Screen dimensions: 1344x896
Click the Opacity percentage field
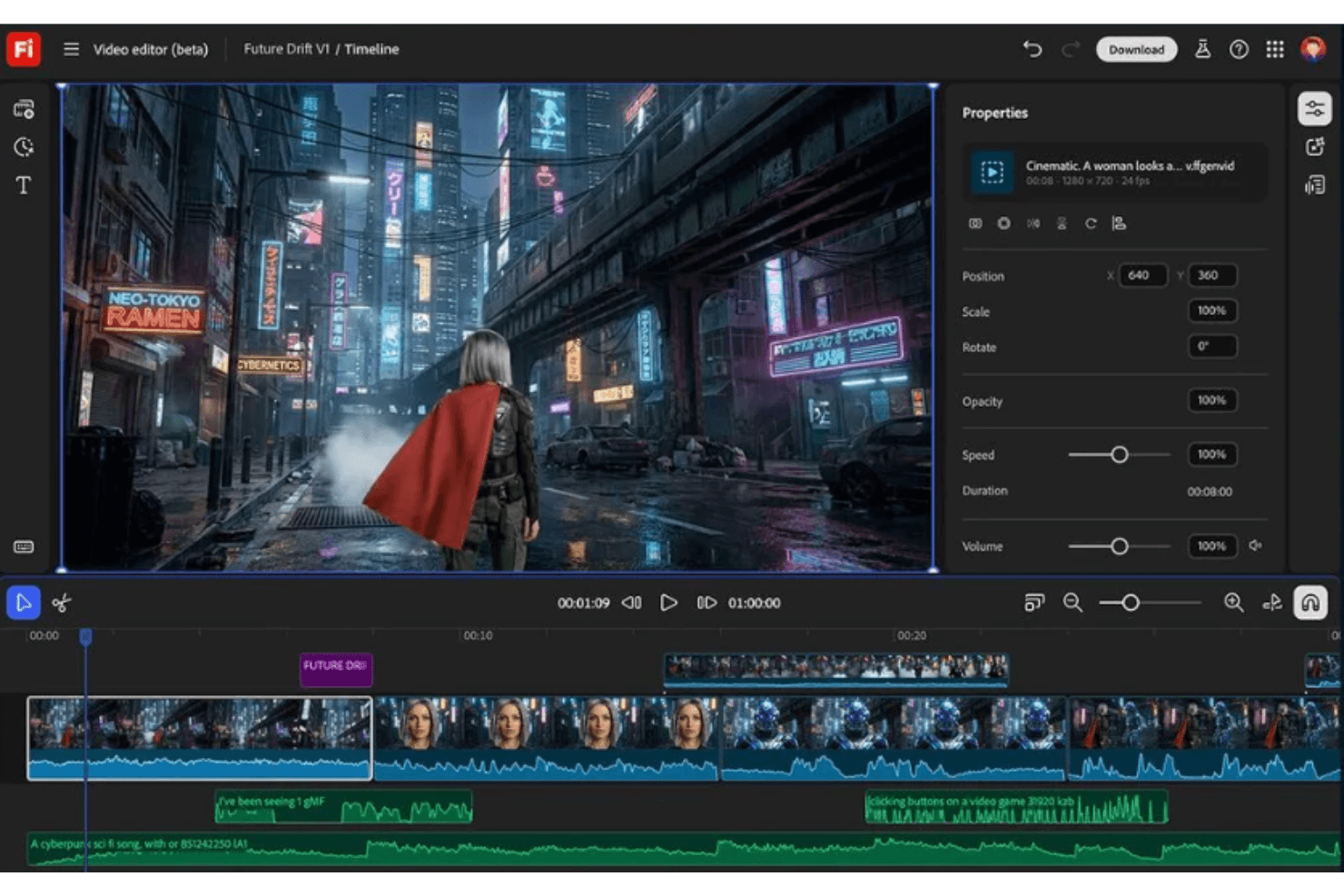pyautogui.click(x=1211, y=399)
